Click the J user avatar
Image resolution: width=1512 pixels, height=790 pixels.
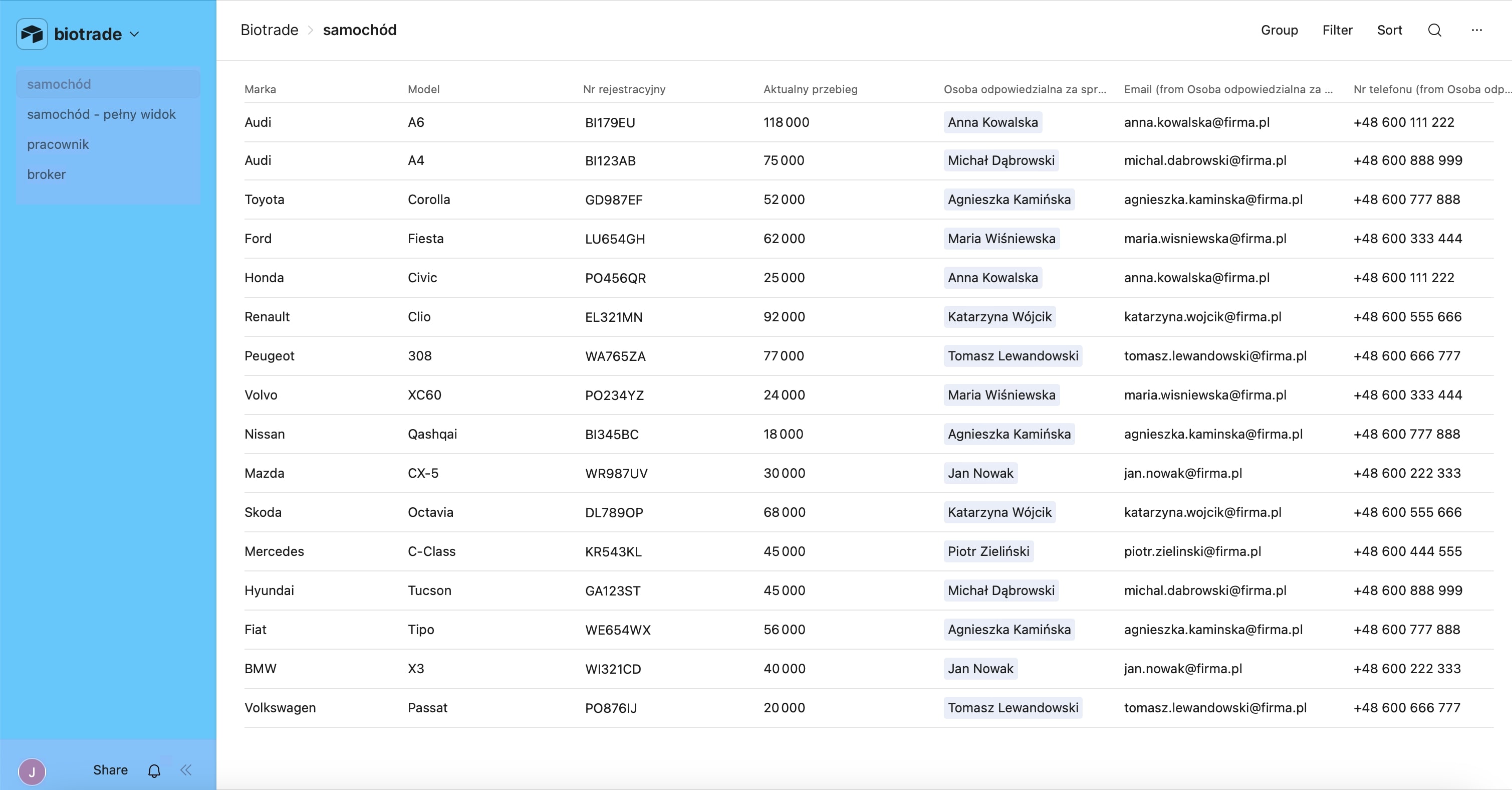32,772
